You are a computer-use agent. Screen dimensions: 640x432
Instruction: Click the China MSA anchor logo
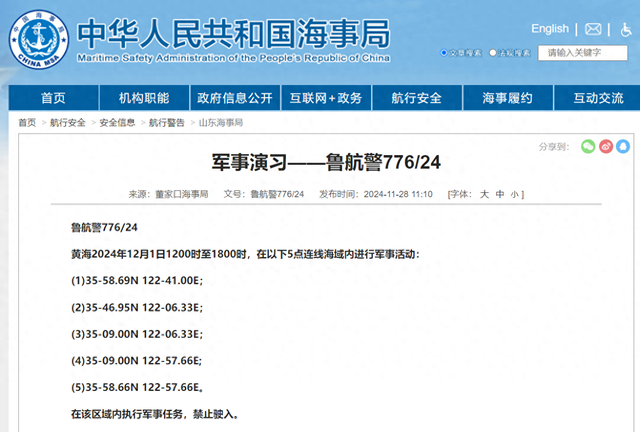pos(39,40)
